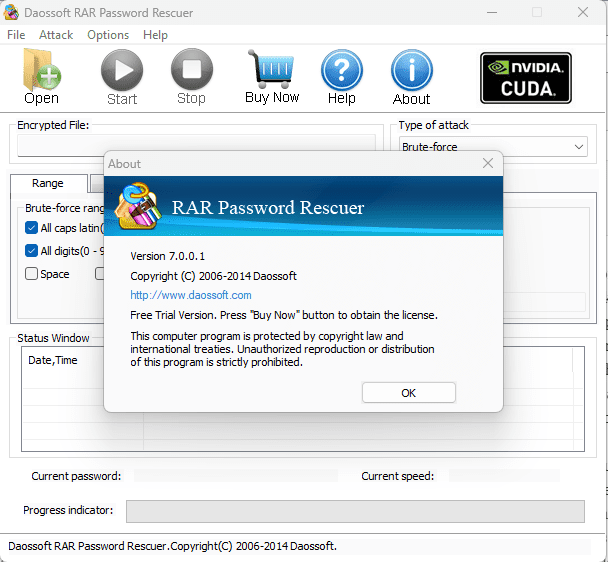Toggle the All digits checkbox
608x562 pixels.
pos(31,251)
